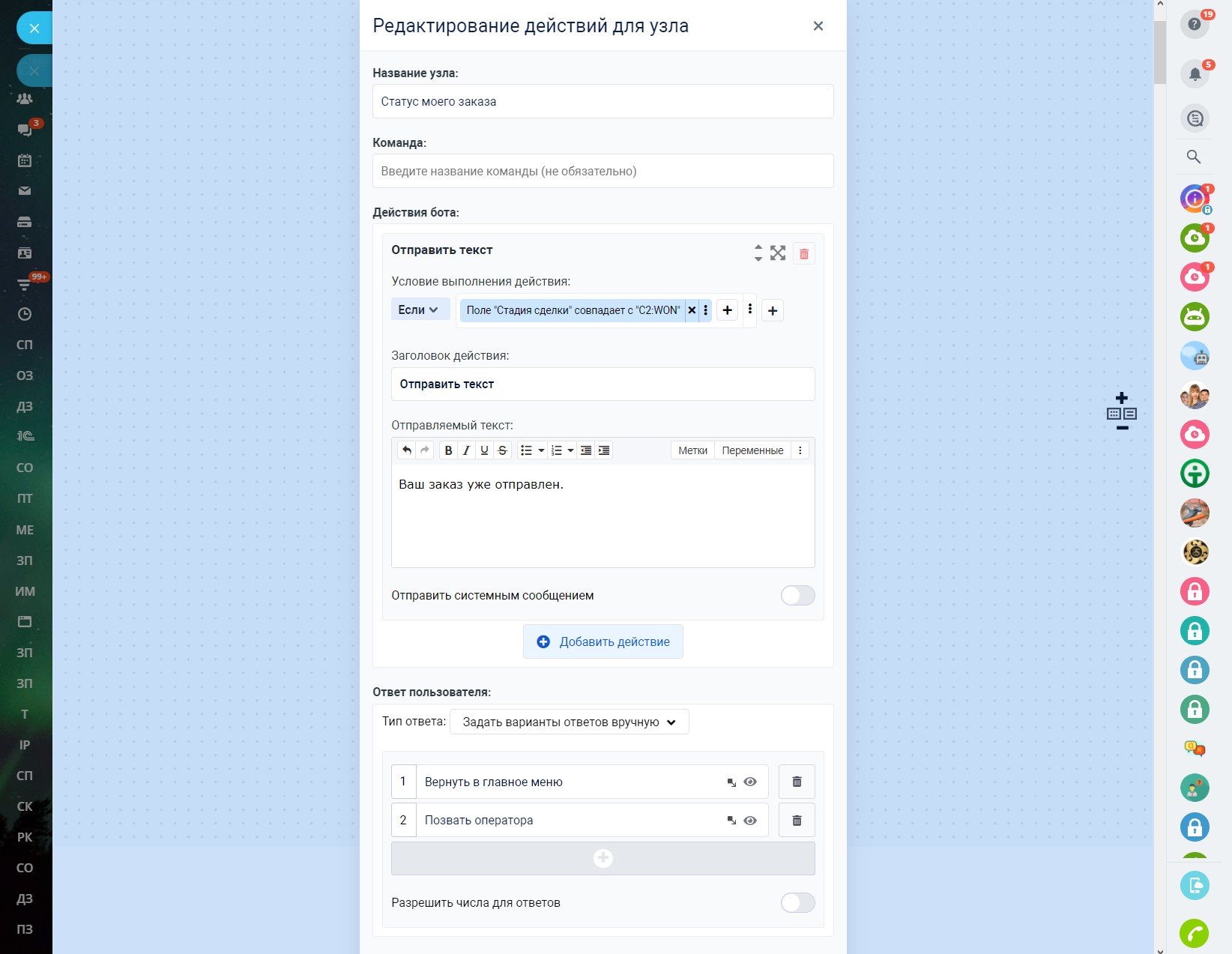Toggle "Отправить системным сообщением" switch
The image size is (1232, 954).
797,596
